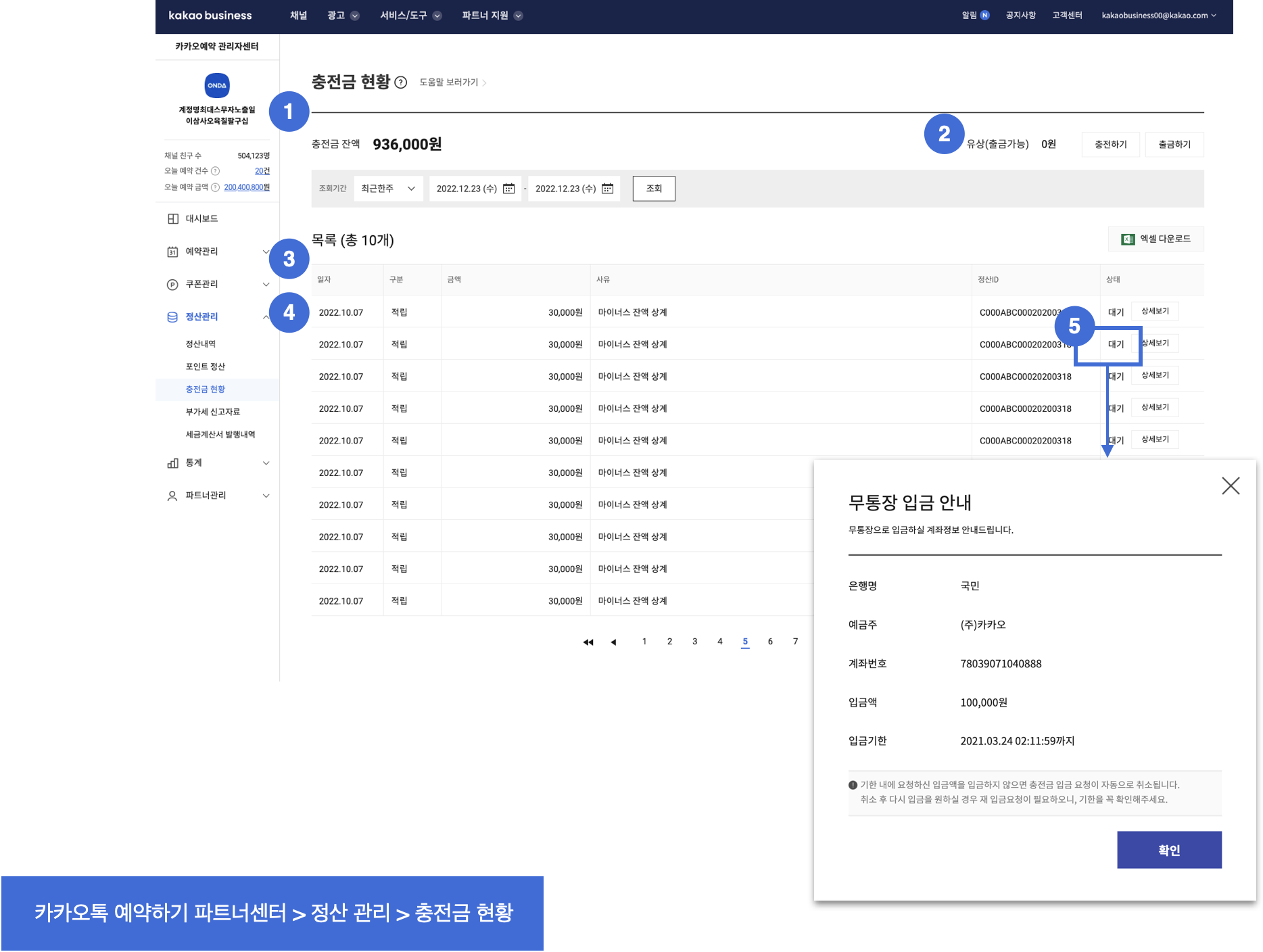The image size is (1263, 952).
Task: Go to page 6 in pagination
Action: point(770,642)
